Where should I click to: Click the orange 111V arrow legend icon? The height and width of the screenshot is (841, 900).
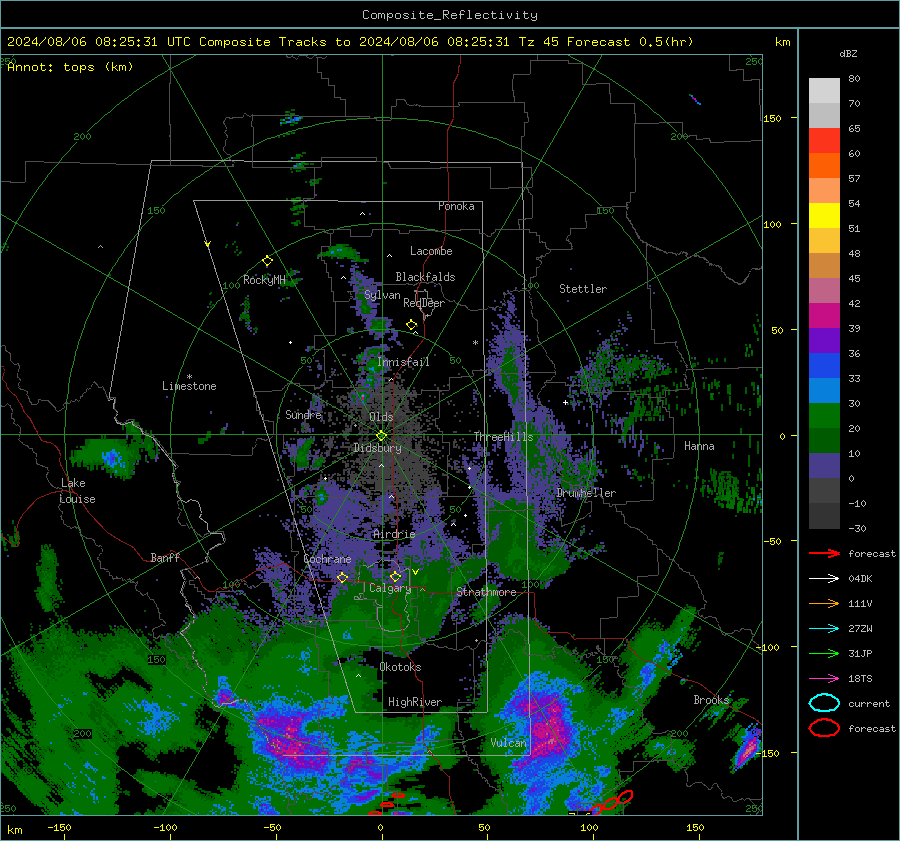click(x=824, y=603)
